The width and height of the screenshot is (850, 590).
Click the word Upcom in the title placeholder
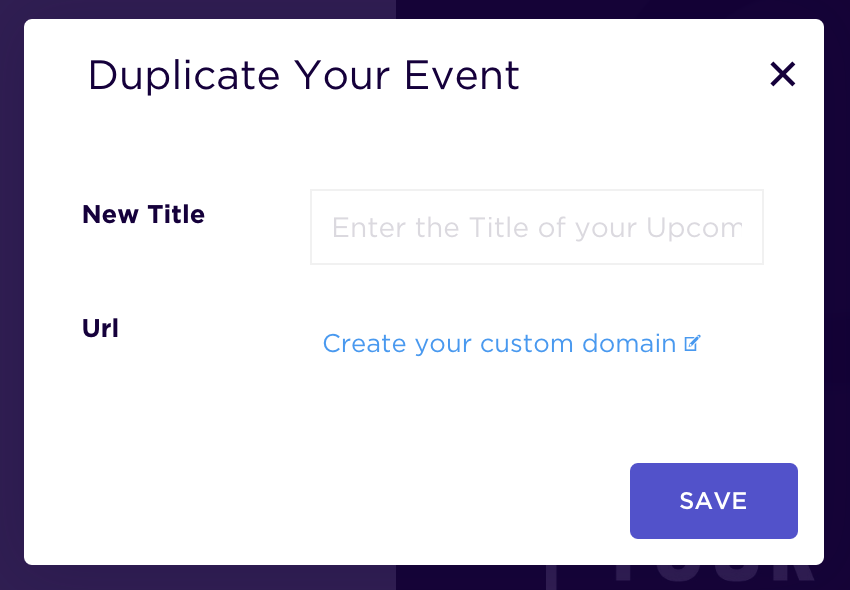(694, 228)
